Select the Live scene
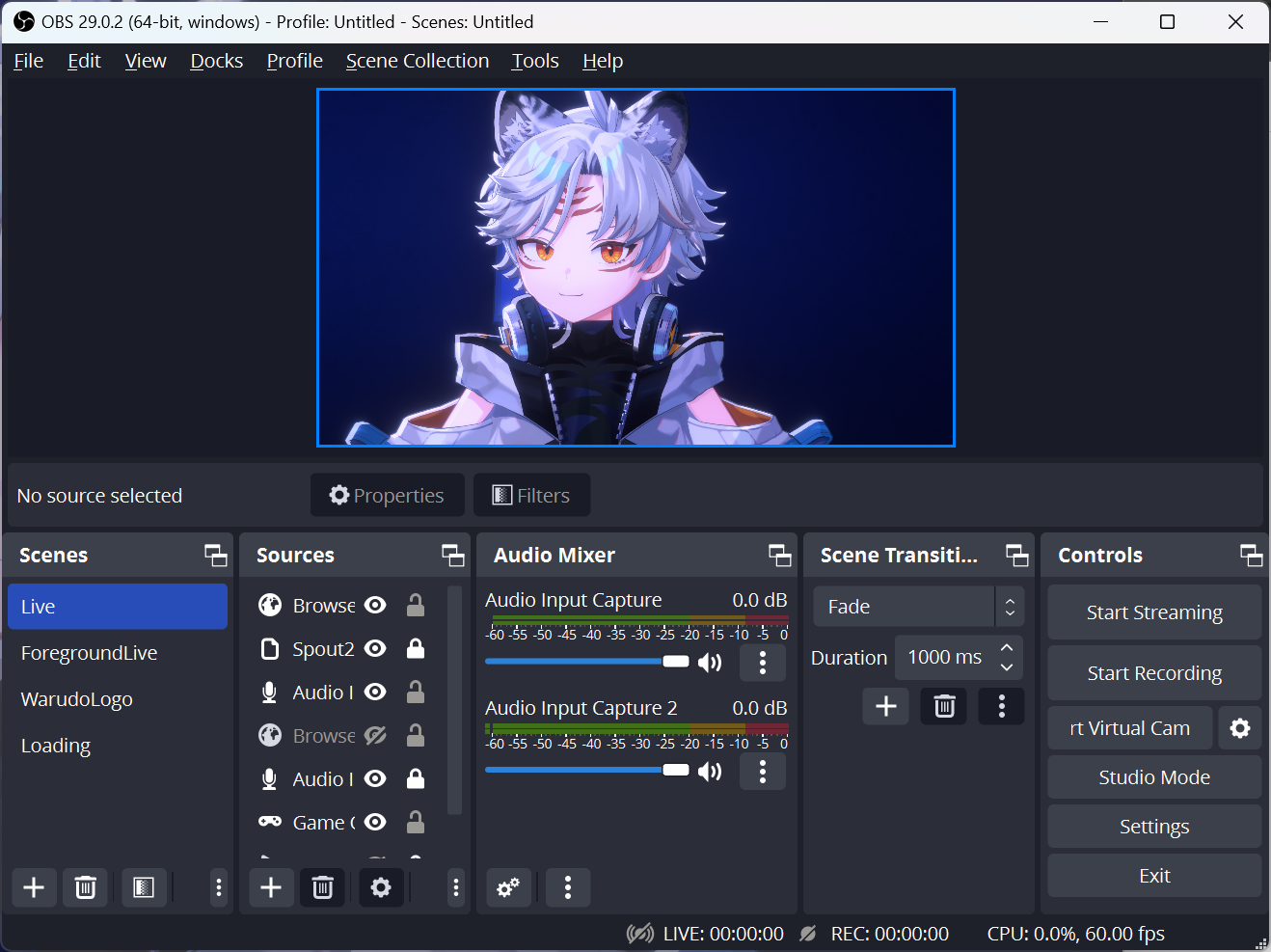Viewport: 1271px width, 952px height. [118, 607]
